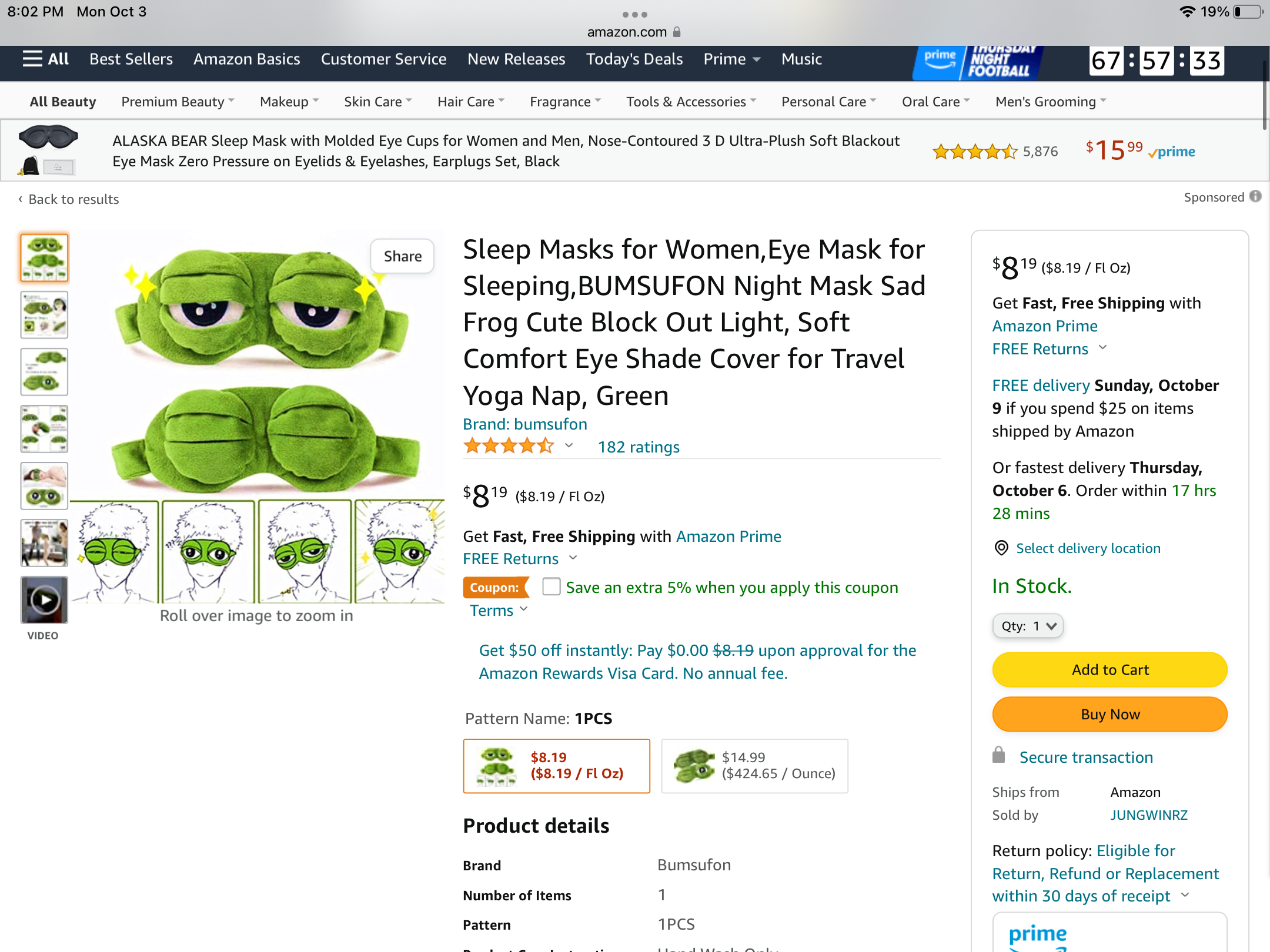
Task: Click the Select delivery location pin icon
Action: tap(1001, 548)
